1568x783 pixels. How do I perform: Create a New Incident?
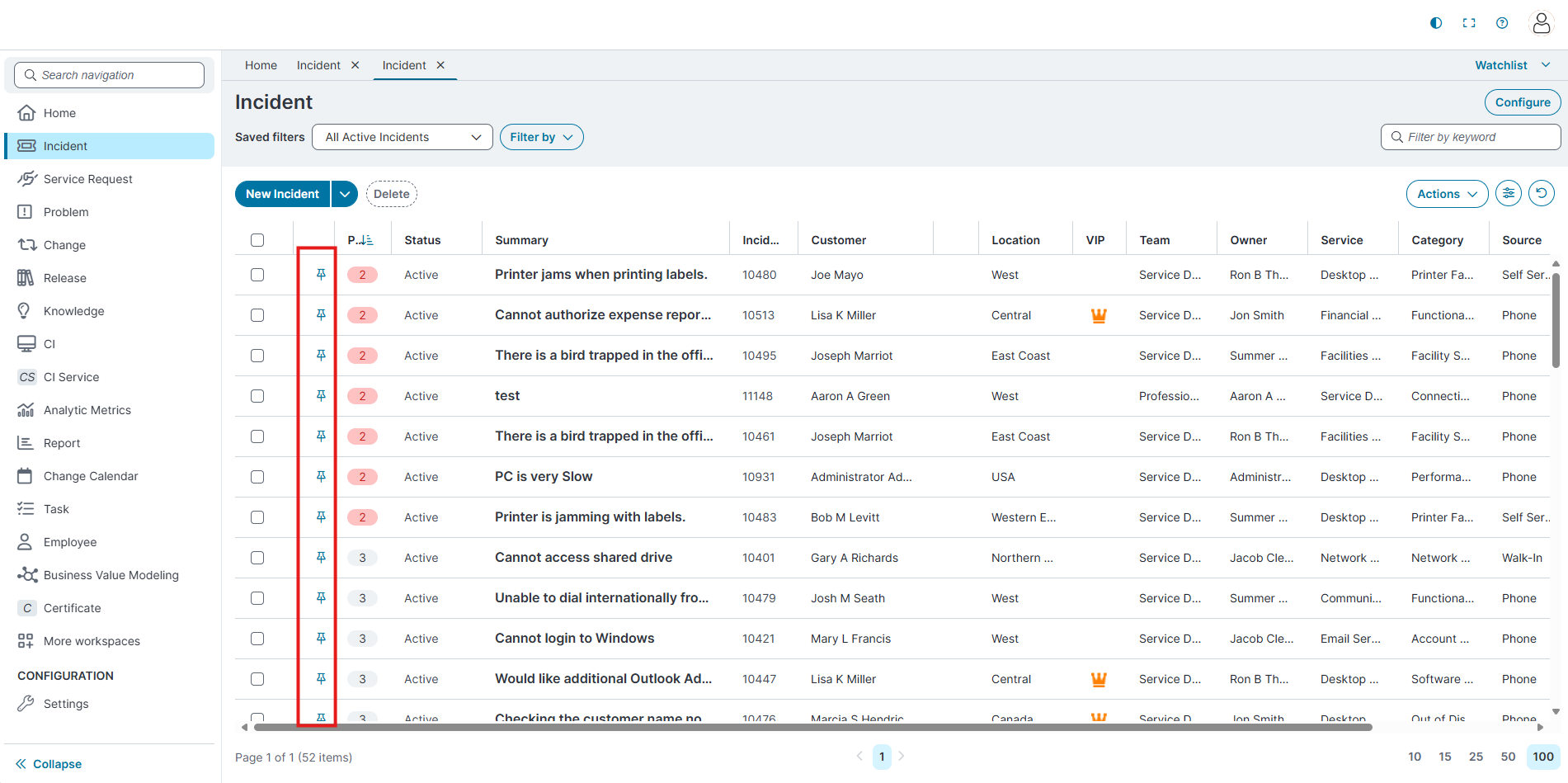pyautogui.click(x=282, y=194)
